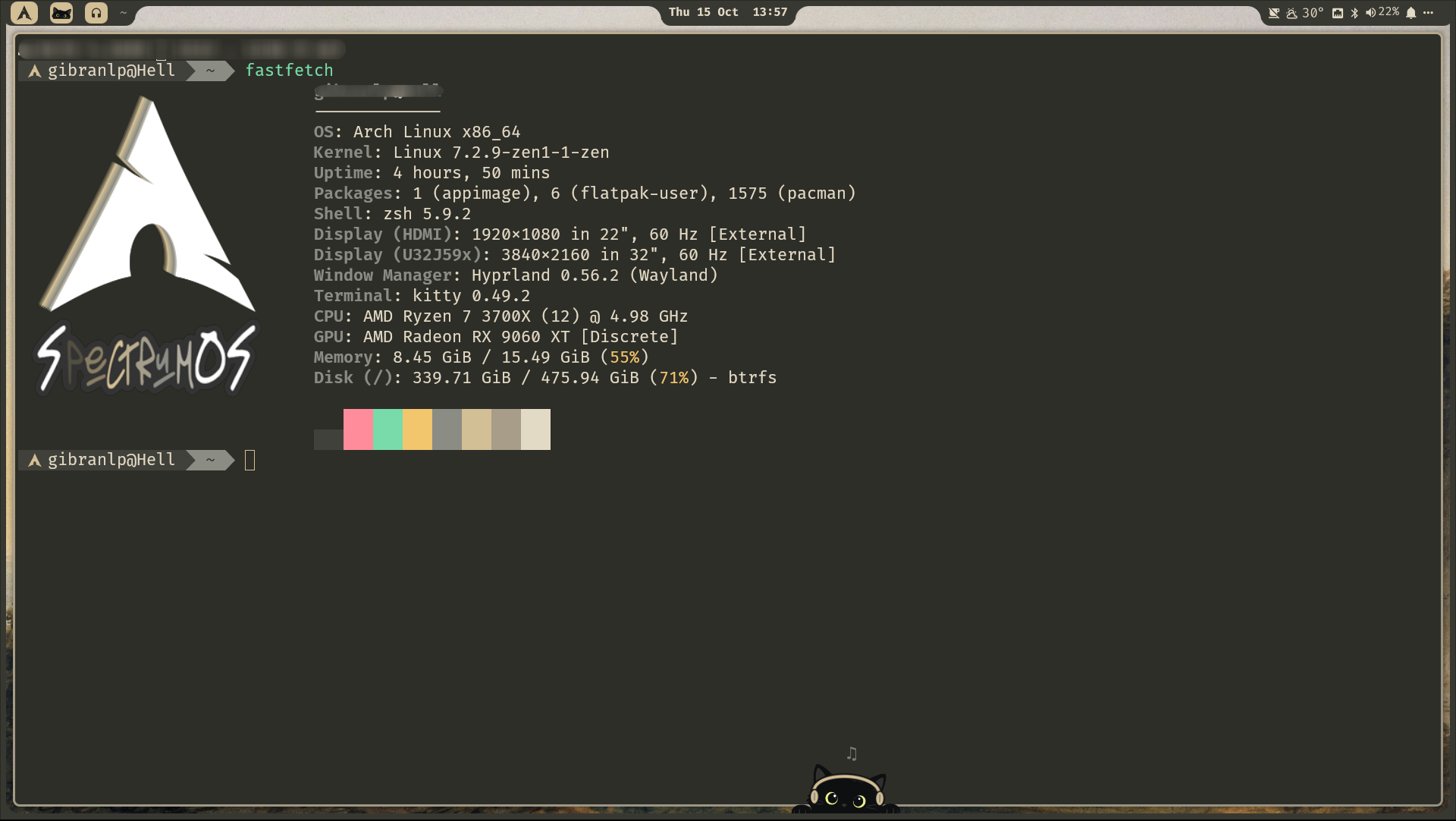
Task: Click the gray color block
Action: pos(447,429)
